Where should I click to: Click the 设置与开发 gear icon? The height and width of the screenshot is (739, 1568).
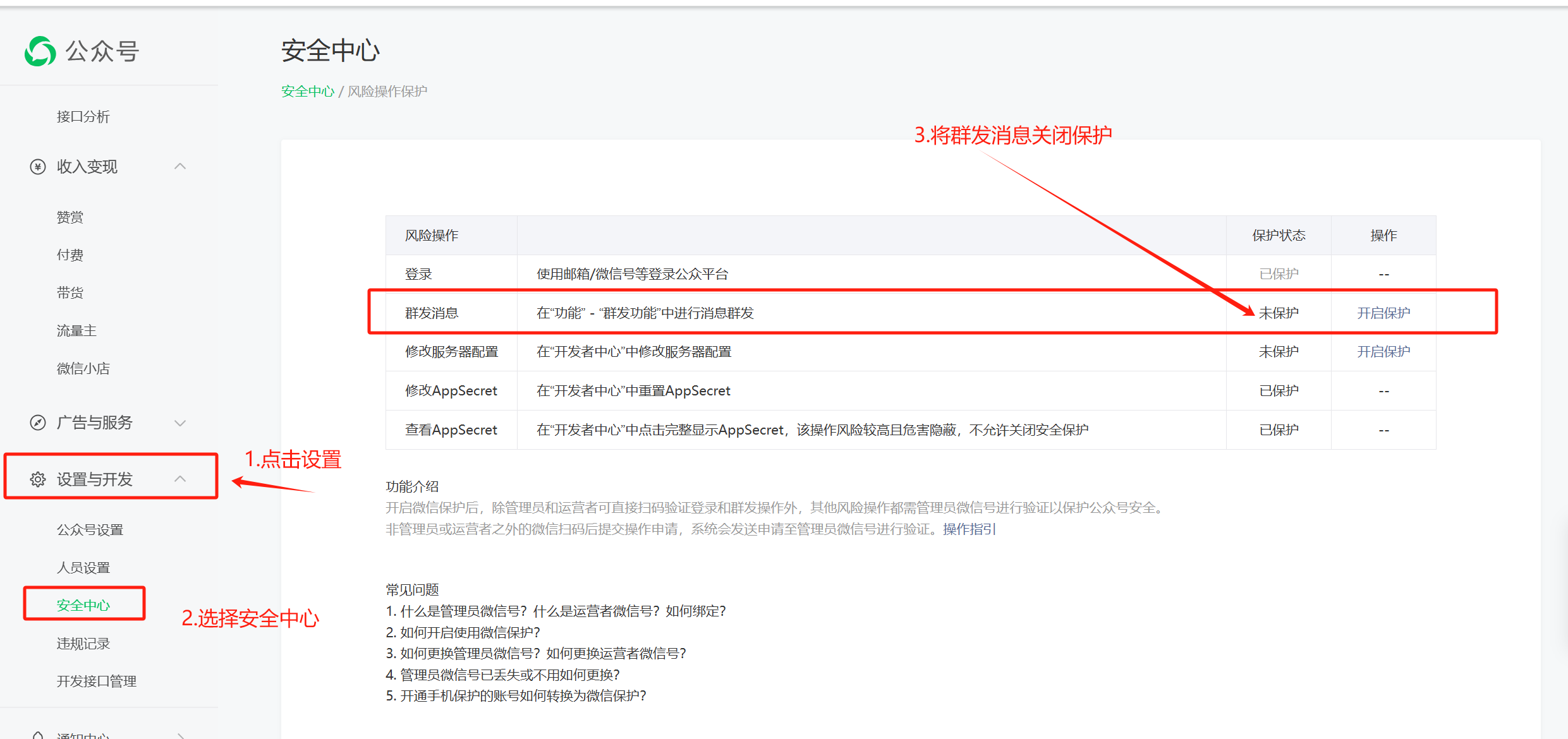(38, 479)
